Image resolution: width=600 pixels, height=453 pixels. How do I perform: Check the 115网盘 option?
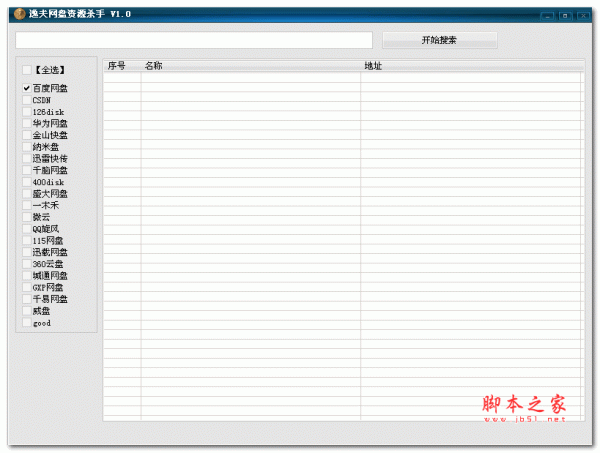26,240
